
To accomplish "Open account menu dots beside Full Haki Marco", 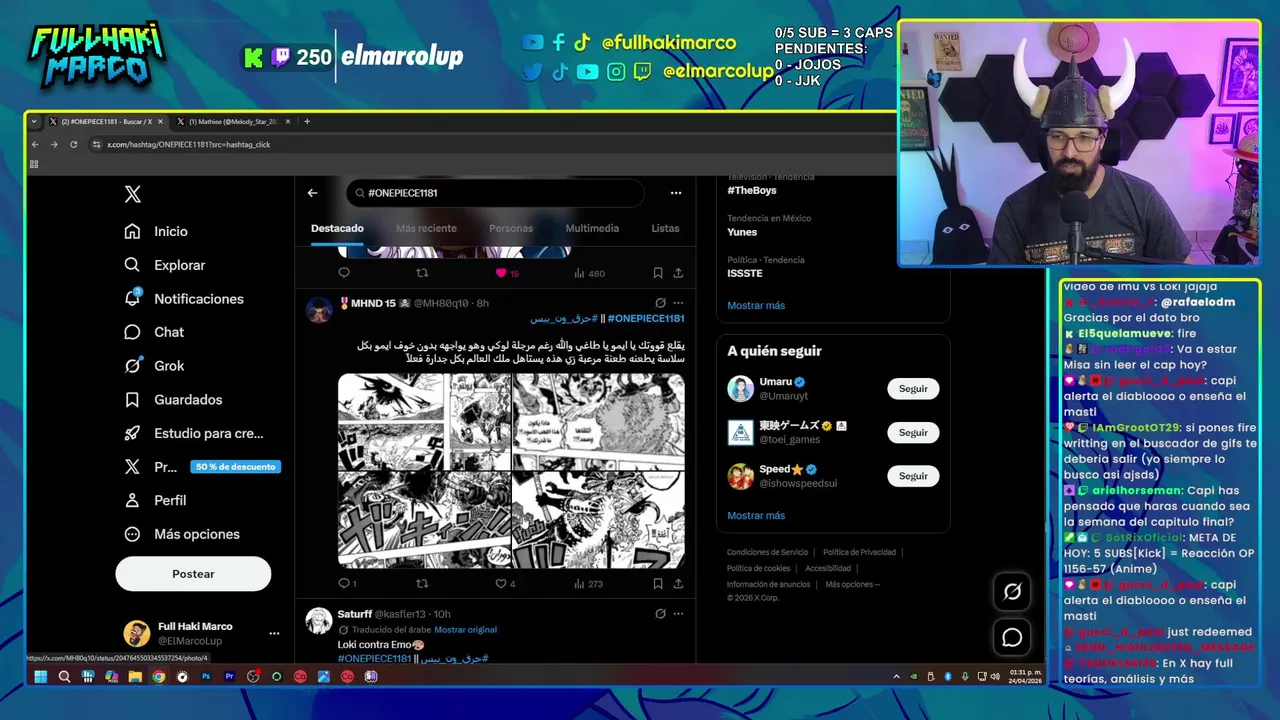I will 274,633.
